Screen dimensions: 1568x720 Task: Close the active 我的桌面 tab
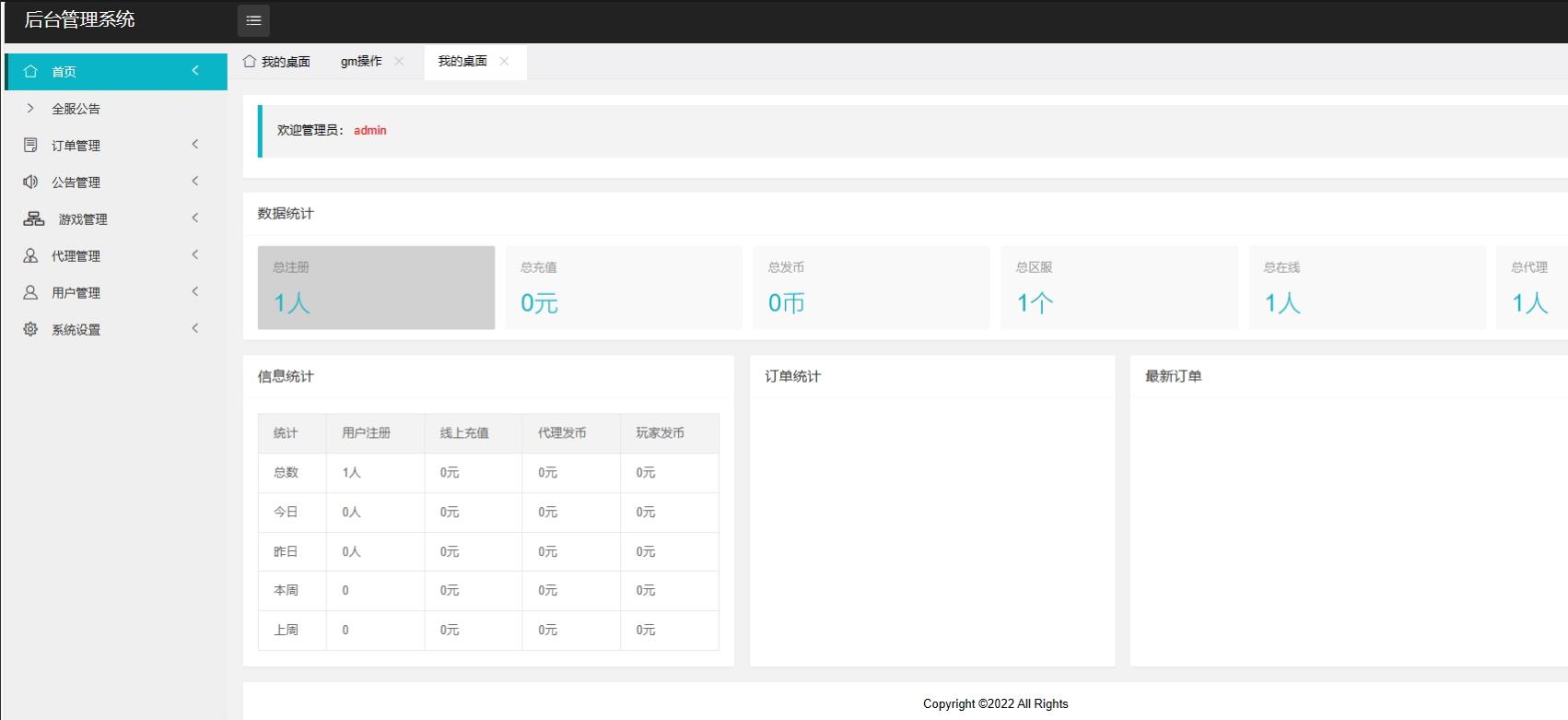click(504, 61)
